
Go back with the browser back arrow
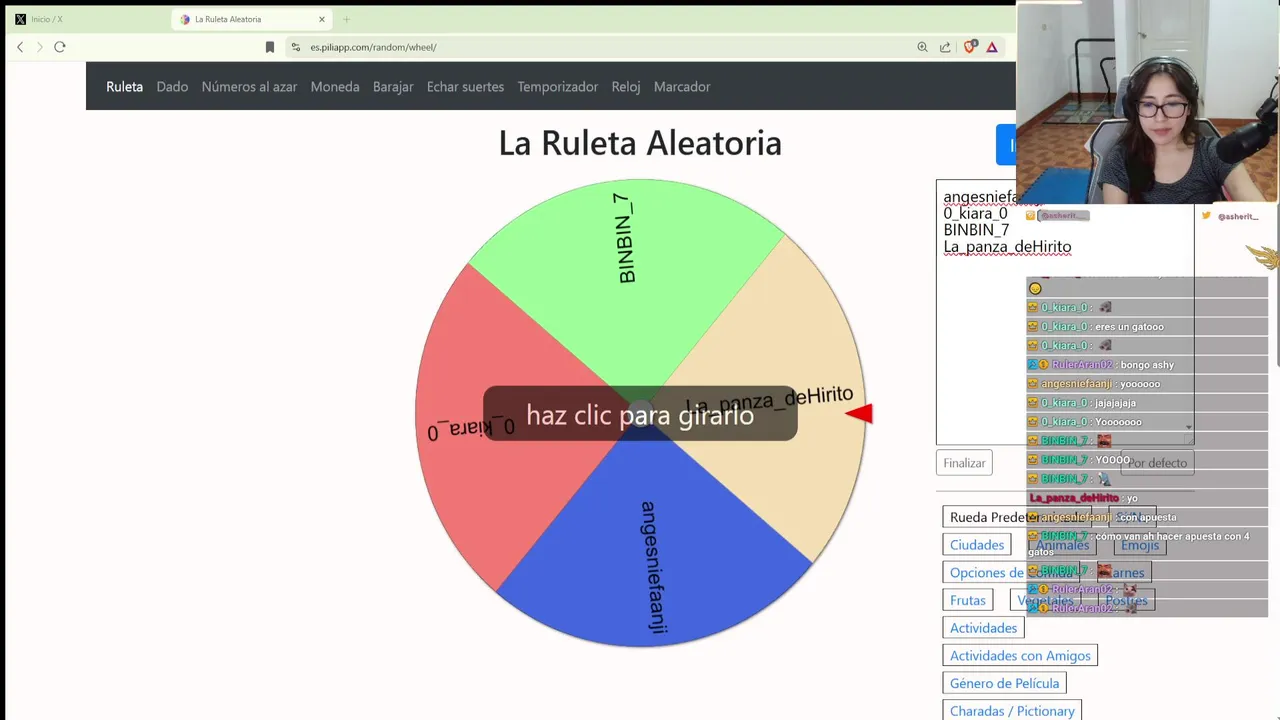point(20,47)
